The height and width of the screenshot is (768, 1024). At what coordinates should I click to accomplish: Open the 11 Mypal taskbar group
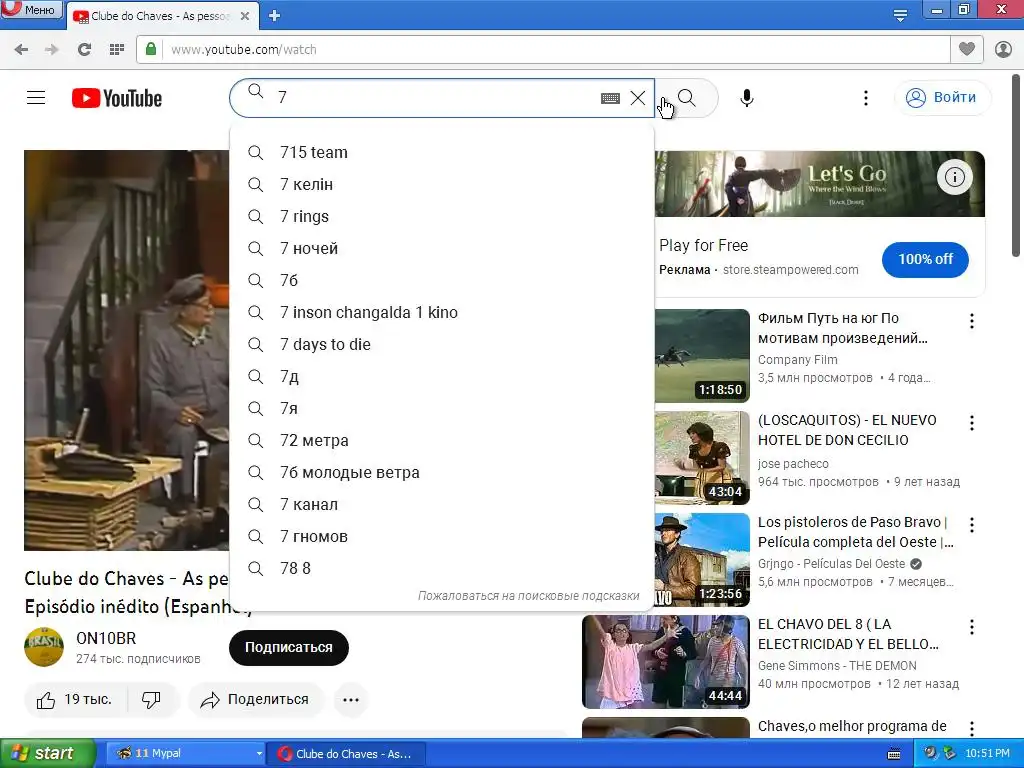[185, 754]
